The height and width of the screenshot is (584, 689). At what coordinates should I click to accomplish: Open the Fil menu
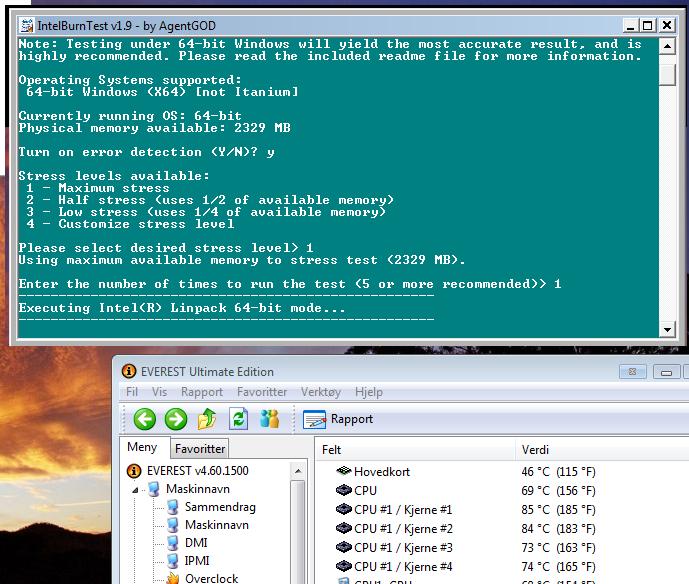[x=132, y=392]
